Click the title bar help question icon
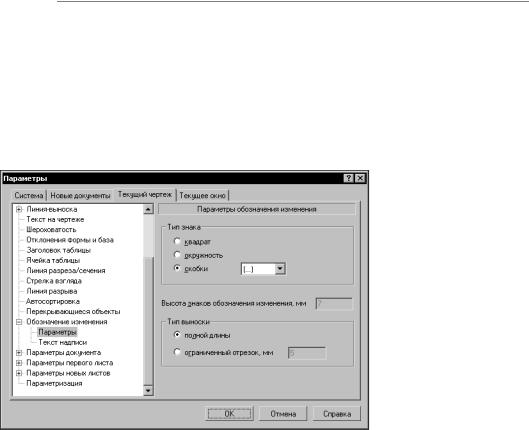This screenshot has width=529, height=430. coord(349,178)
